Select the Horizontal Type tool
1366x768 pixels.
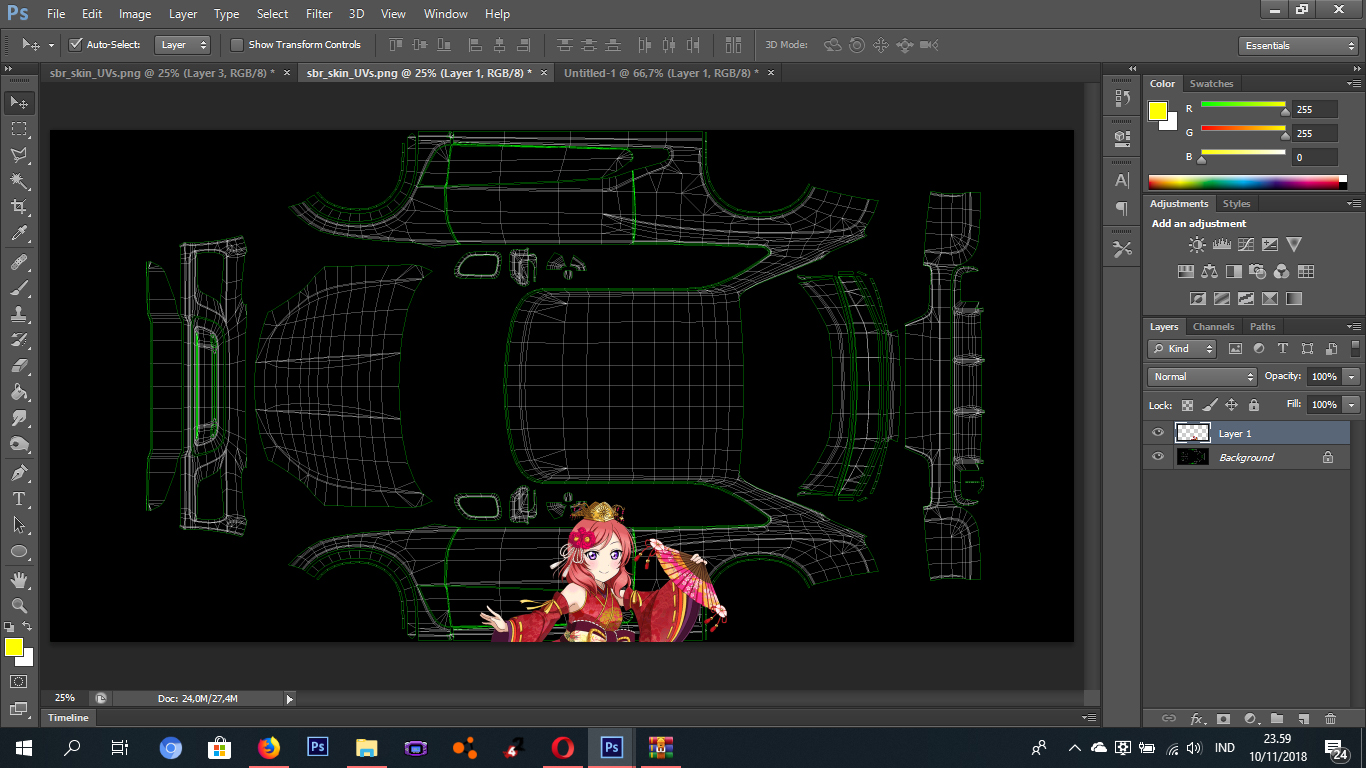(x=19, y=498)
